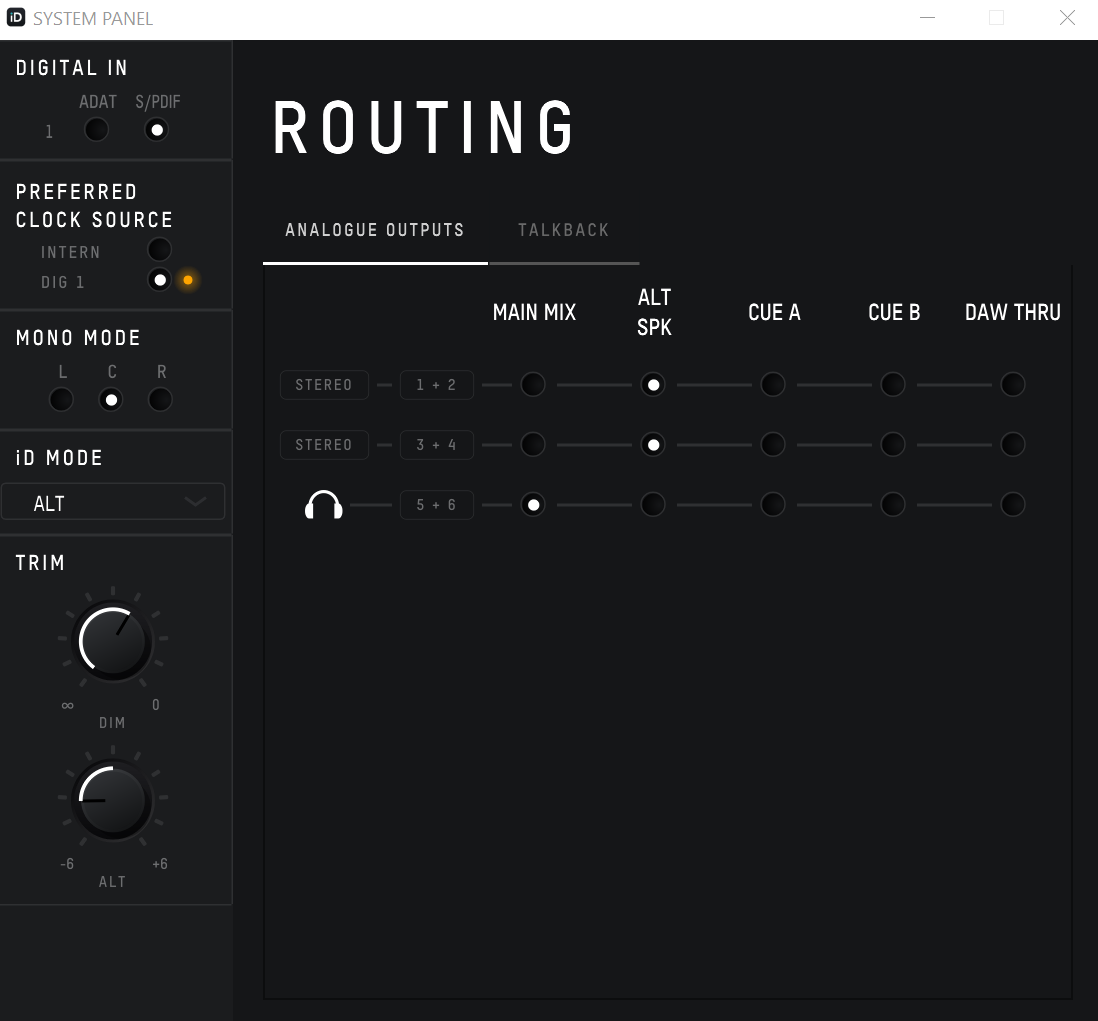Route outputs 1 + 2 to CUE B
Viewport: 1098px width, 1021px height.
point(893,384)
